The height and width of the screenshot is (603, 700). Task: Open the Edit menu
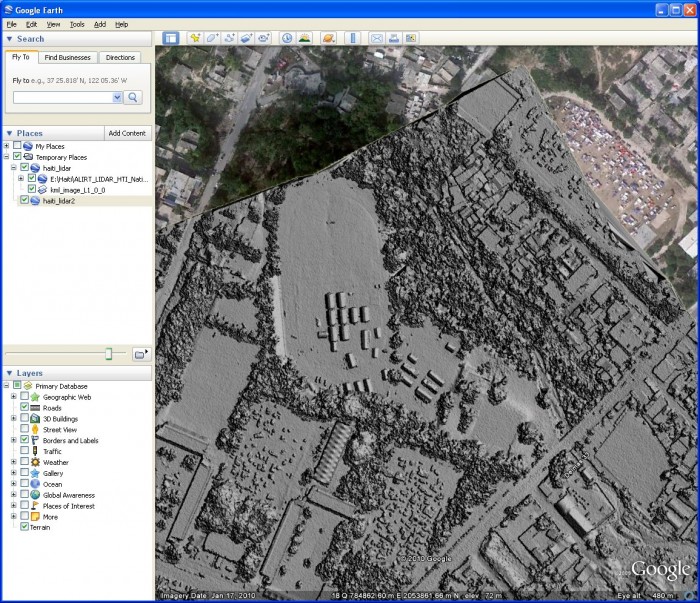click(31, 25)
